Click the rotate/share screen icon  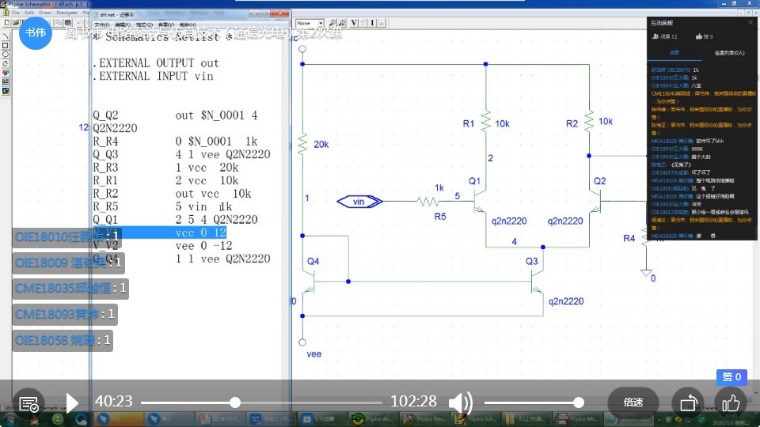(x=688, y=403)
